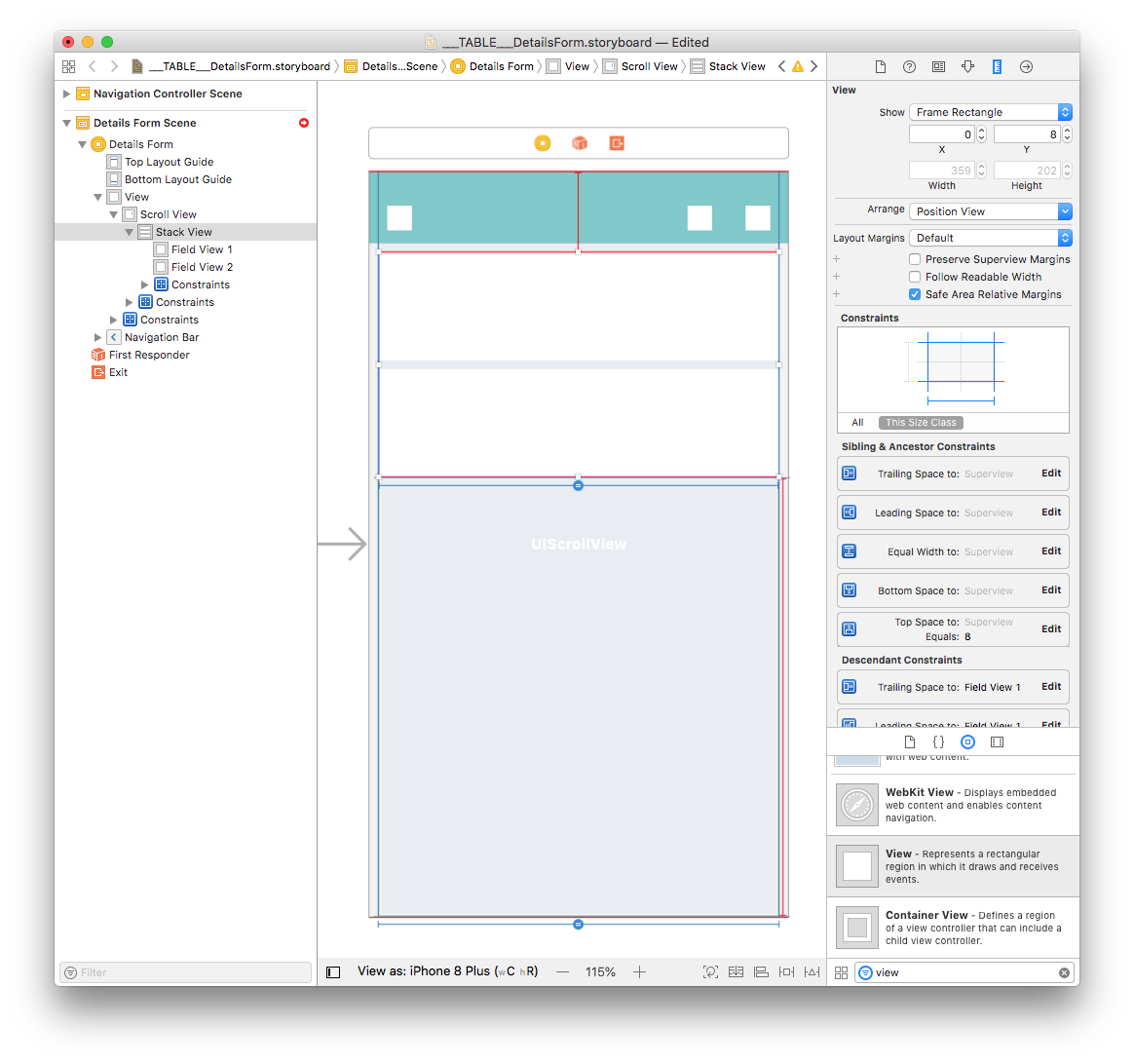The height and width of the screenshot is (1064, 1134).
Task: Uncheck Safe Area Relative Margins
Action: (915, 294)
